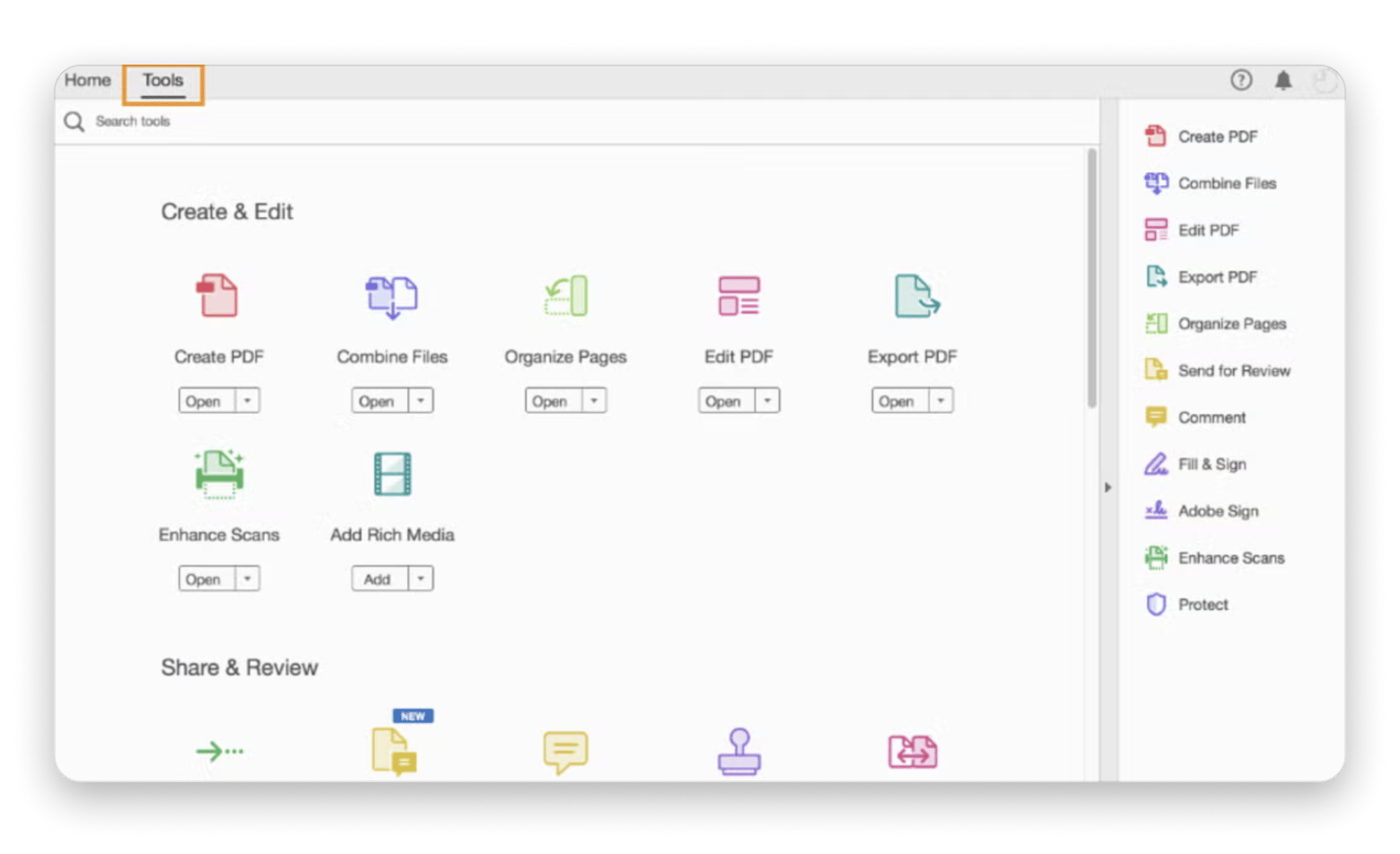Select the Organize Pages tool icon
This screenshot has width=1400, height=854.
click(565, 296)
